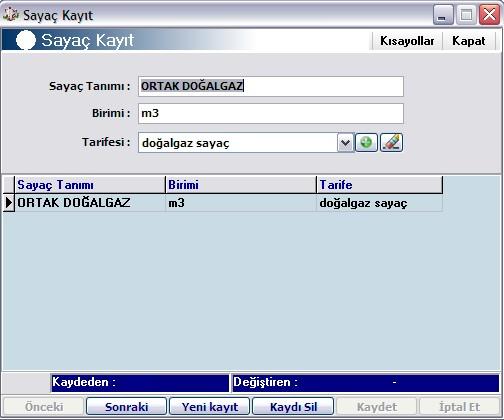Create a new record with Yeni kayıt
This screenshot has width=504, height=420.
point(210,407)
